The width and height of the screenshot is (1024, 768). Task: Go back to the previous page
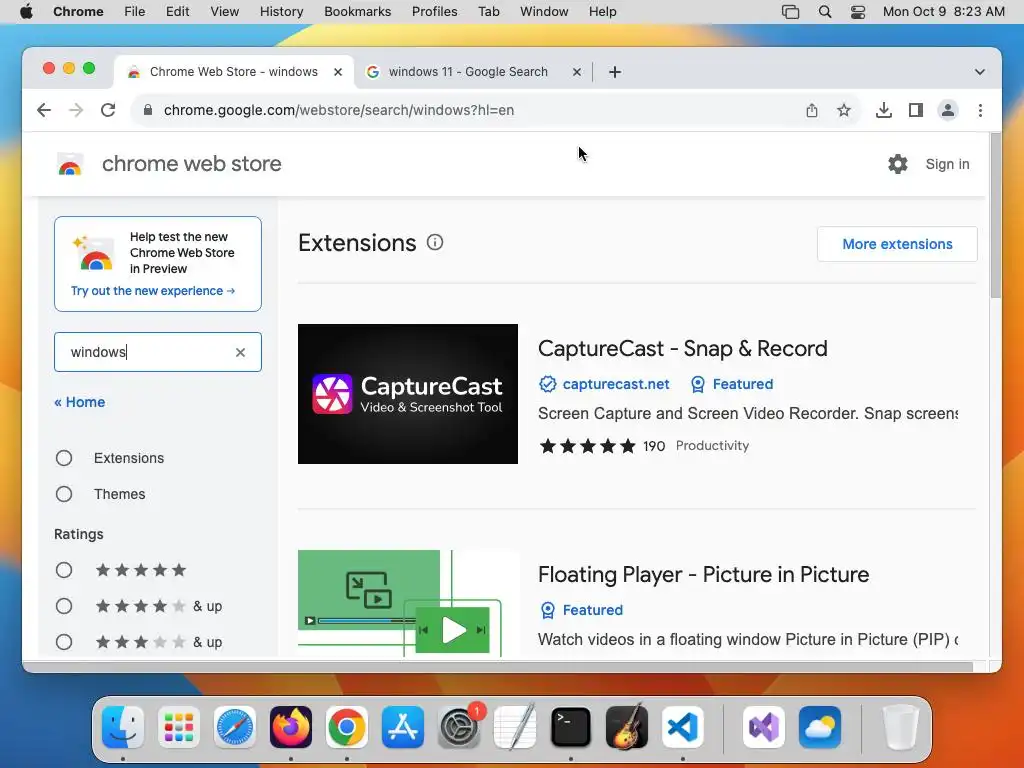pos(44,110)
